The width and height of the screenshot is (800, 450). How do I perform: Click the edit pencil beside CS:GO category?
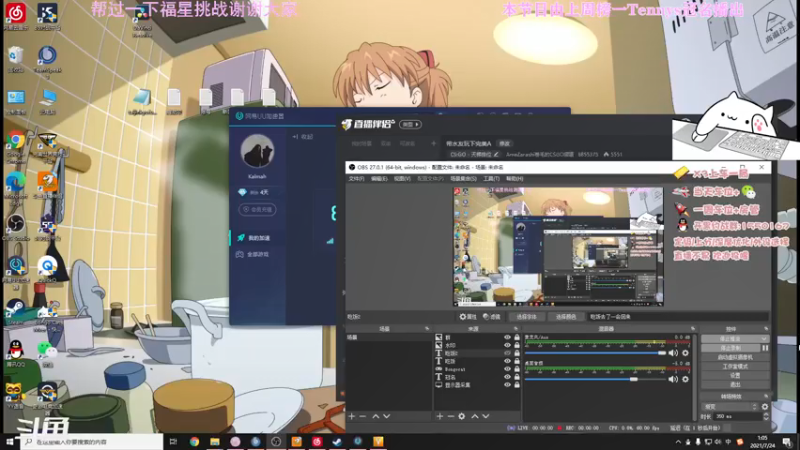coord(496,154)
